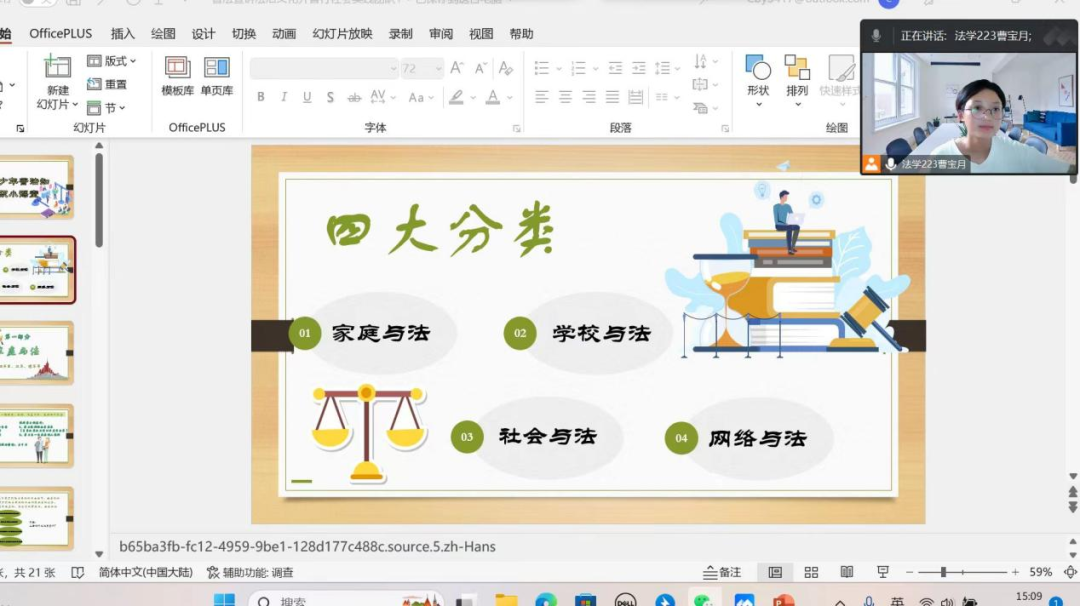Screen dimensions: 1080x606
Task: Switch to slide sorter view
Action: tap(811, 572)
